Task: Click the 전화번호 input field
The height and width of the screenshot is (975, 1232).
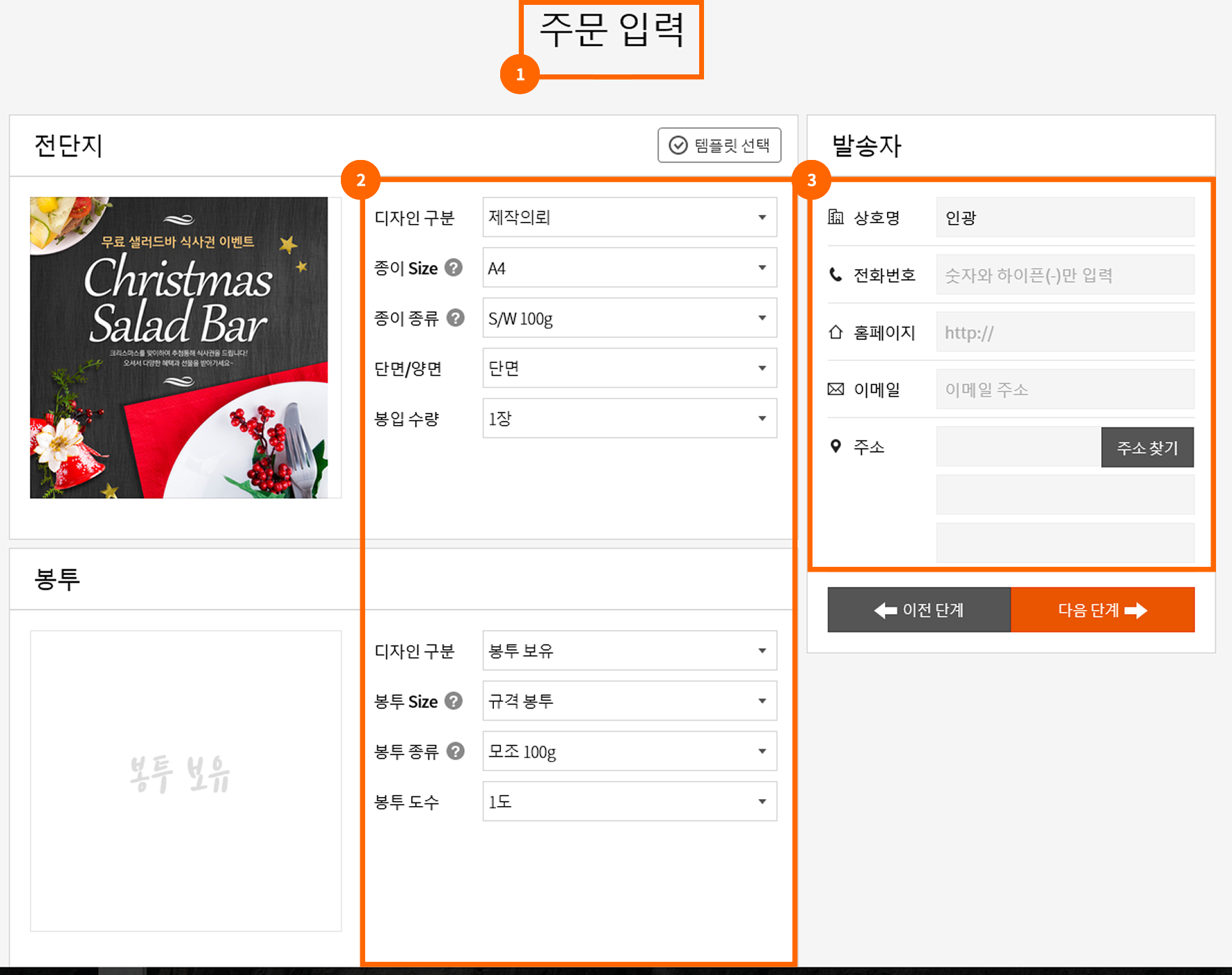Action: coord(1064,274)
